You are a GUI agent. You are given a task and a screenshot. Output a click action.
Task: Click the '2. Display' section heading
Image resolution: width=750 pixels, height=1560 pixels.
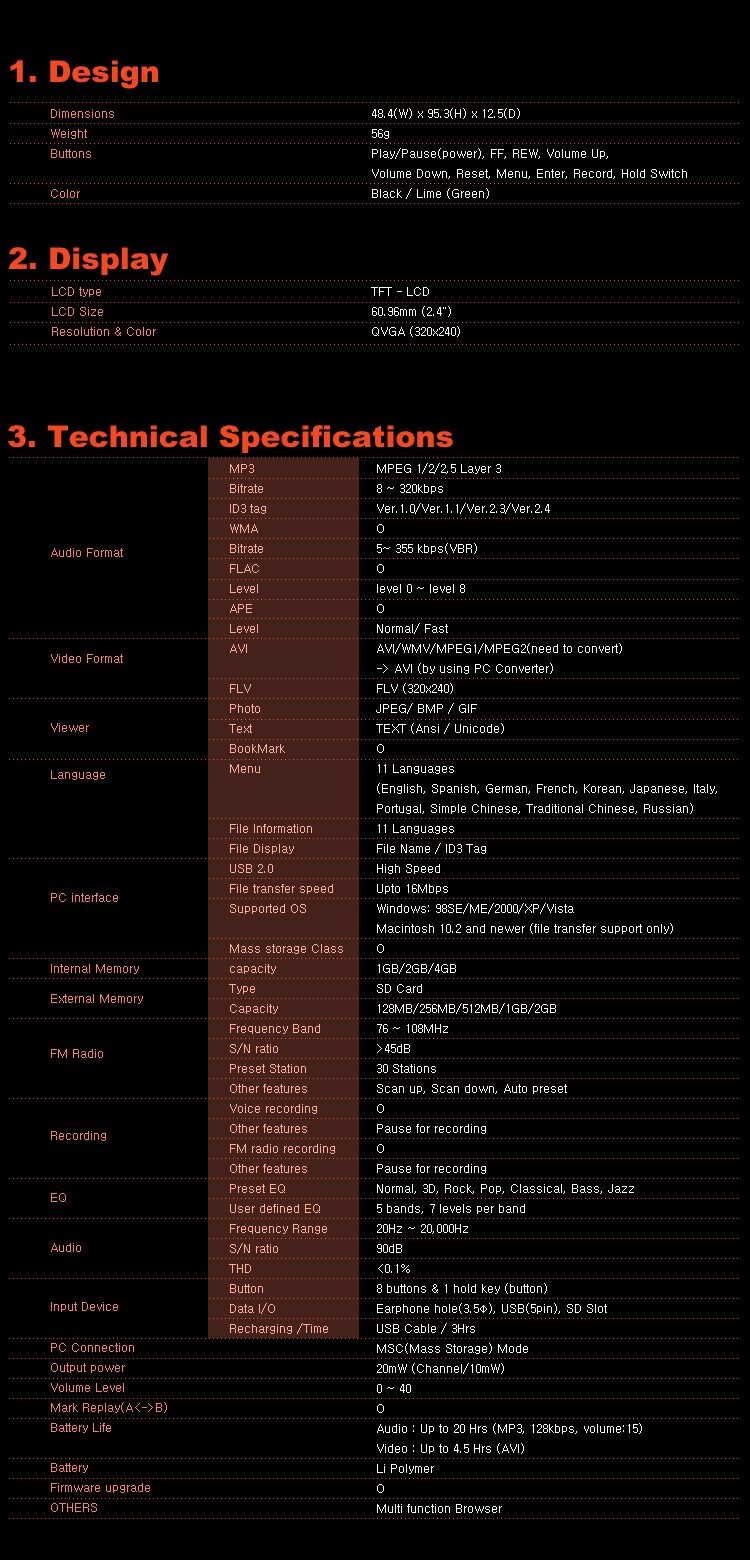(x=88, y=259)
